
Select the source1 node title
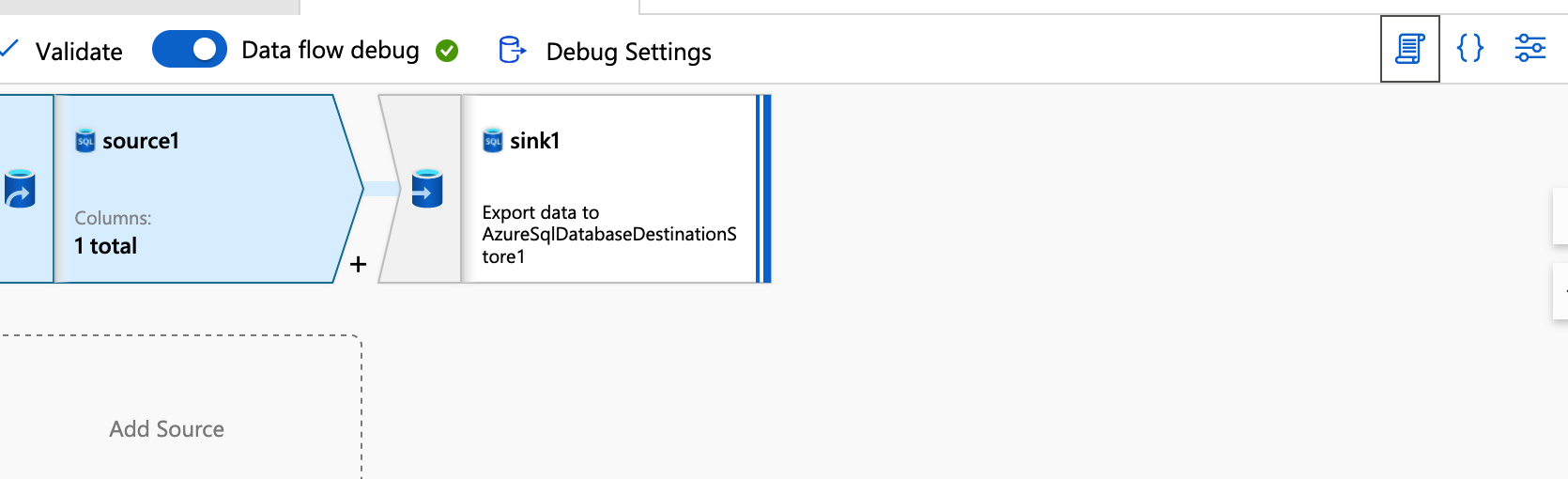(x=141, y=141)
